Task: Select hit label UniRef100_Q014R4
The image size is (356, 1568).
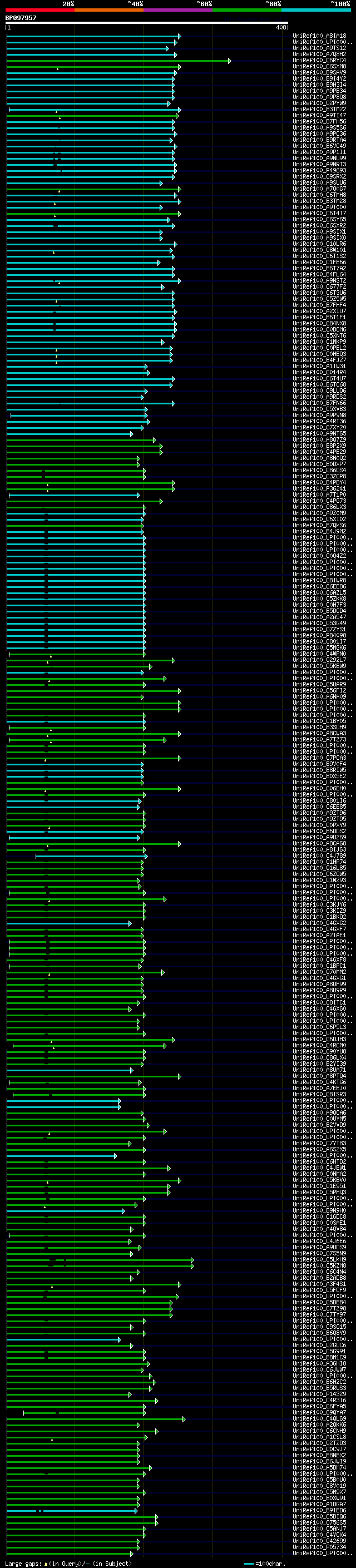Action: point(319,372)
